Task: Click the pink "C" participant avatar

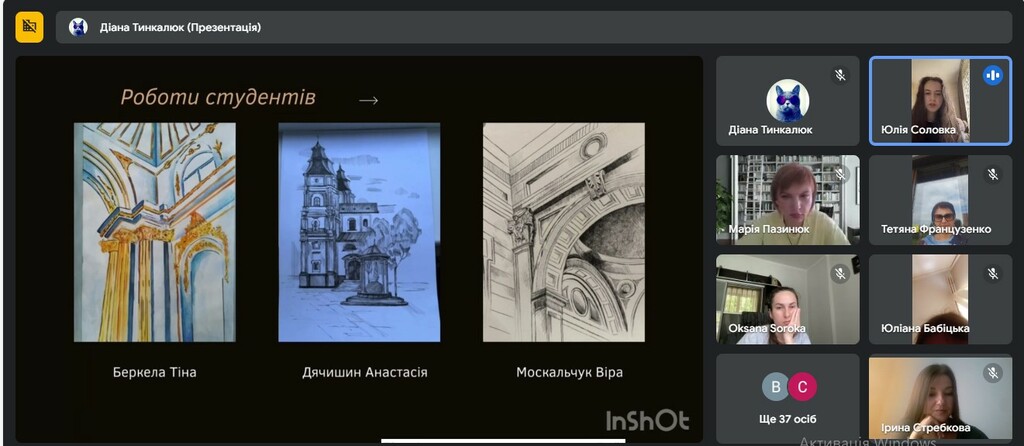Action: pos(801,387)
